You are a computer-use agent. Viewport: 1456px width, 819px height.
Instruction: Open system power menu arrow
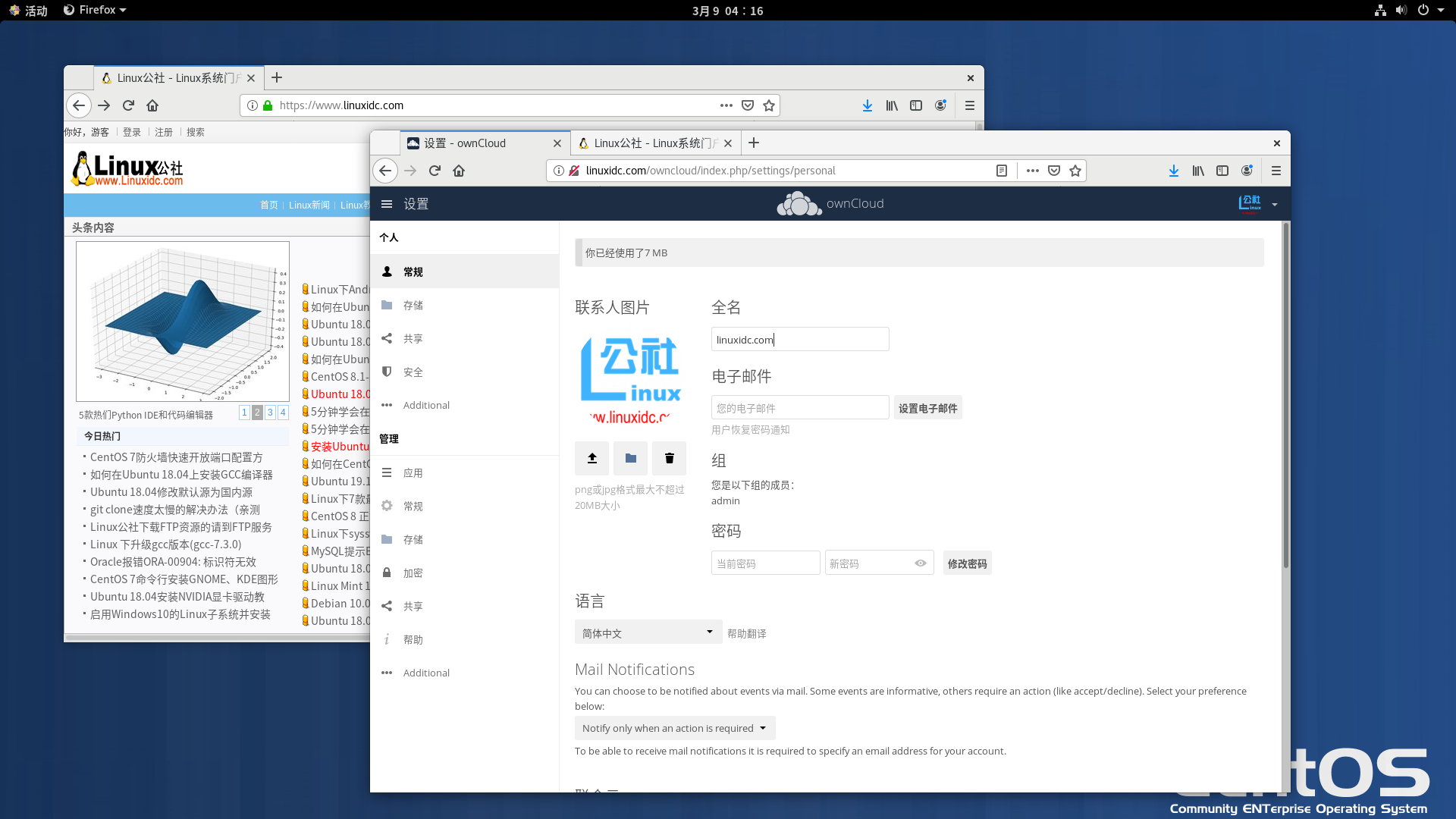[1441, 10]
